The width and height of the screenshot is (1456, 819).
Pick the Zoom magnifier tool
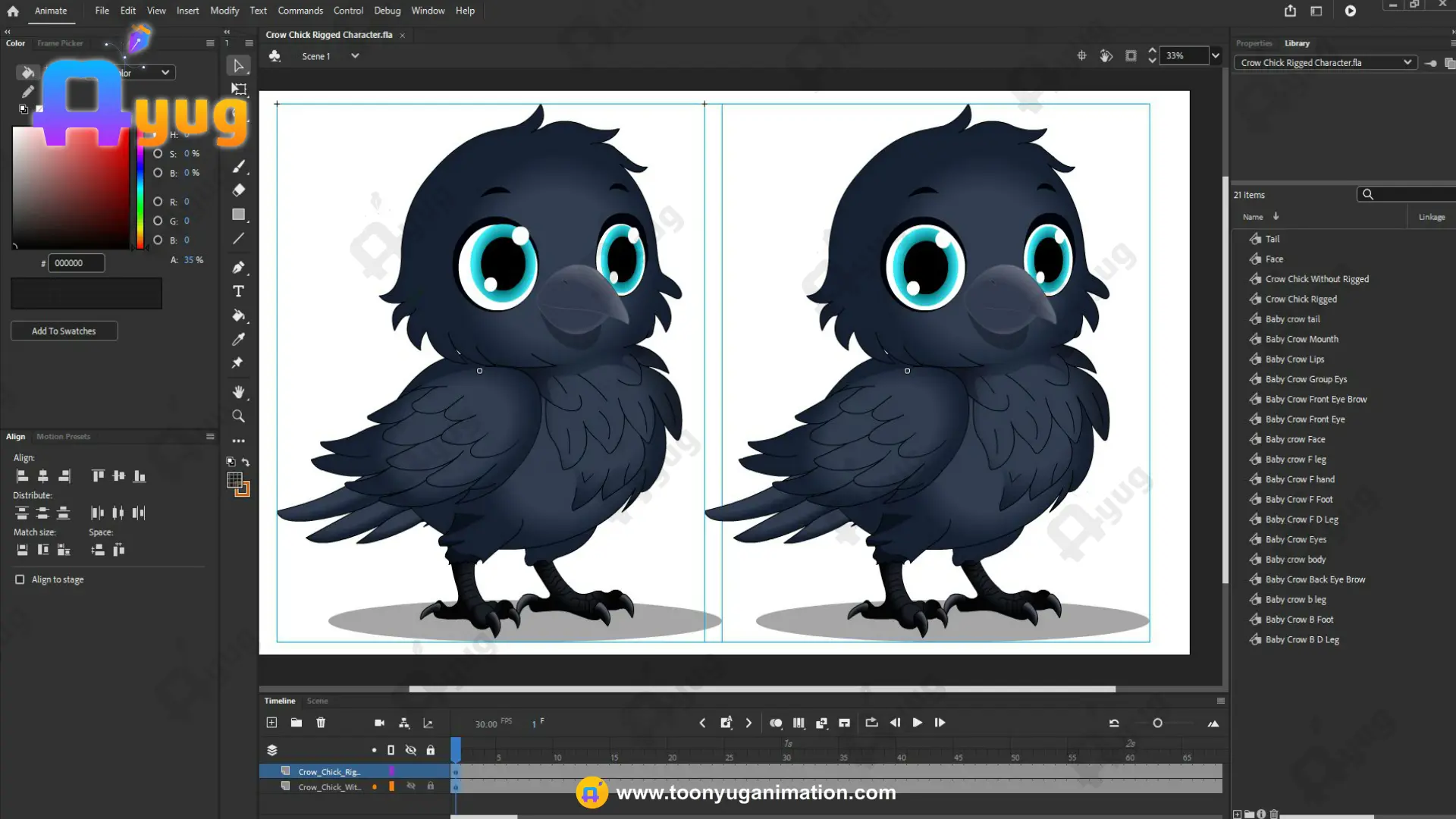(x=238, y=416)
